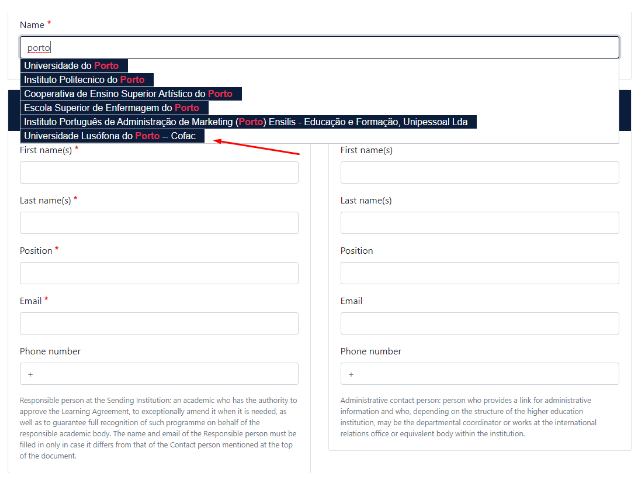643x498 pixels.
Task: Click the 'Administrative contact person' description text
Action: point(468,417)
